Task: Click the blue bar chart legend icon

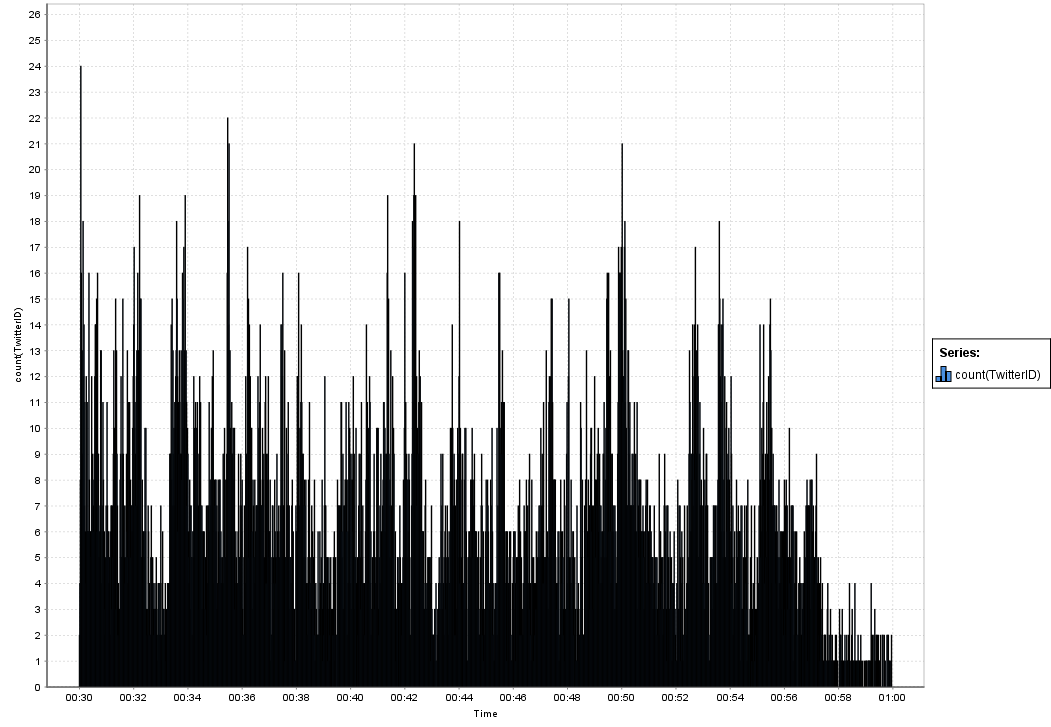Action: [x=943, y=375]
